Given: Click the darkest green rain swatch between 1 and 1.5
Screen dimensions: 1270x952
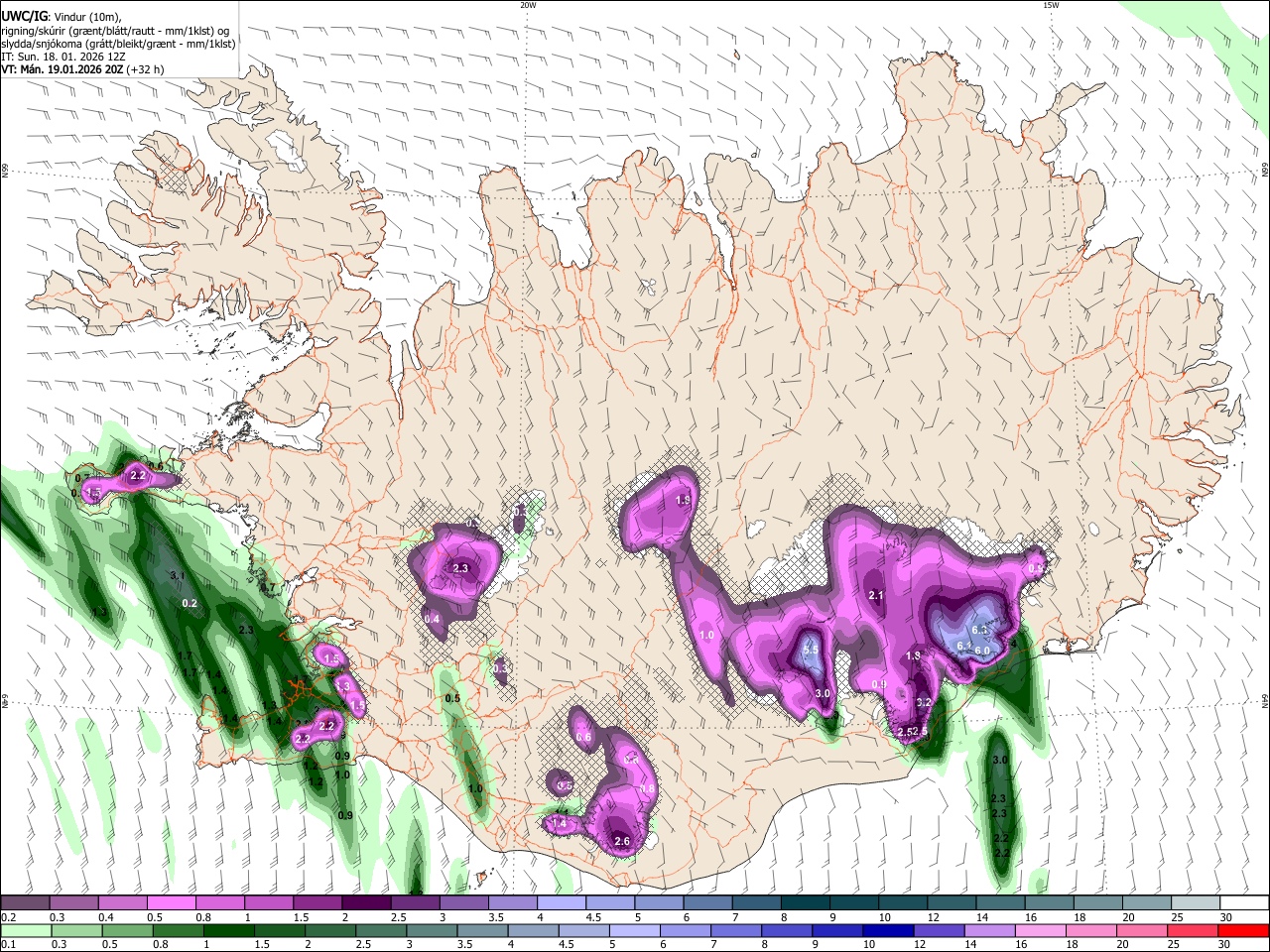Looking at the screenshot, I should [x=229, y=930].
